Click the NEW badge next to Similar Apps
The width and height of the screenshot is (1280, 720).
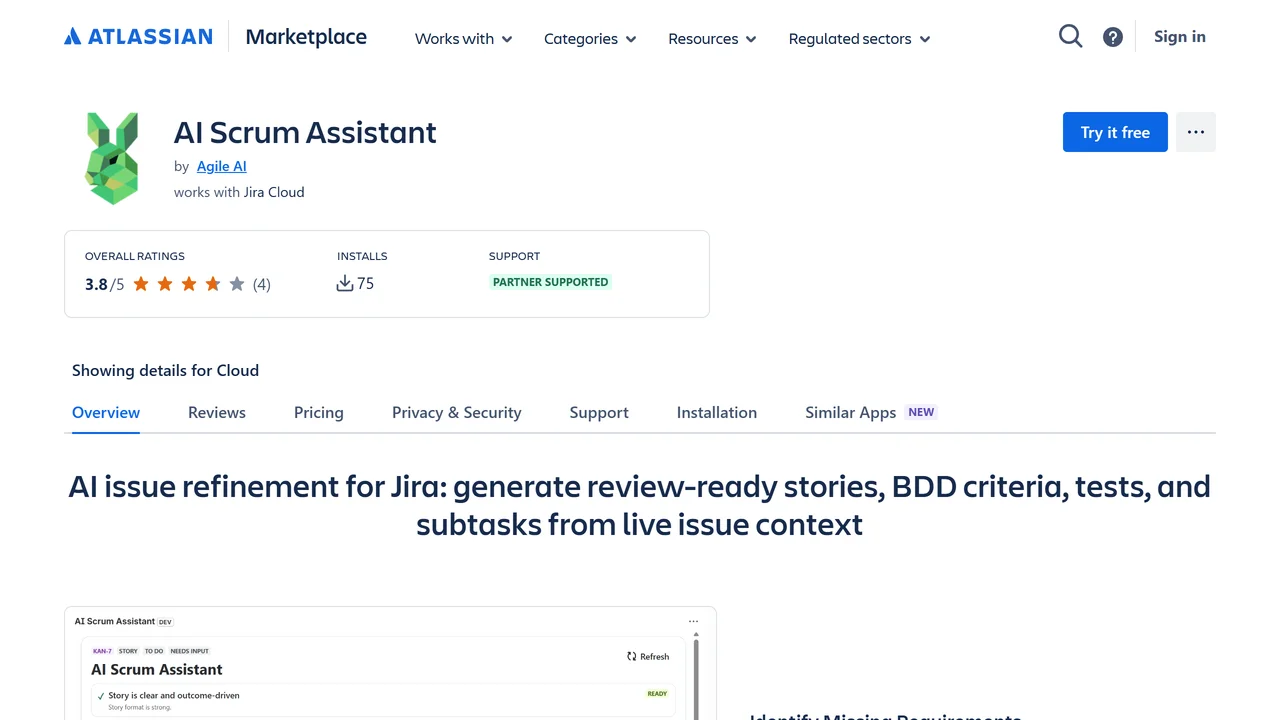coord(921,412)
